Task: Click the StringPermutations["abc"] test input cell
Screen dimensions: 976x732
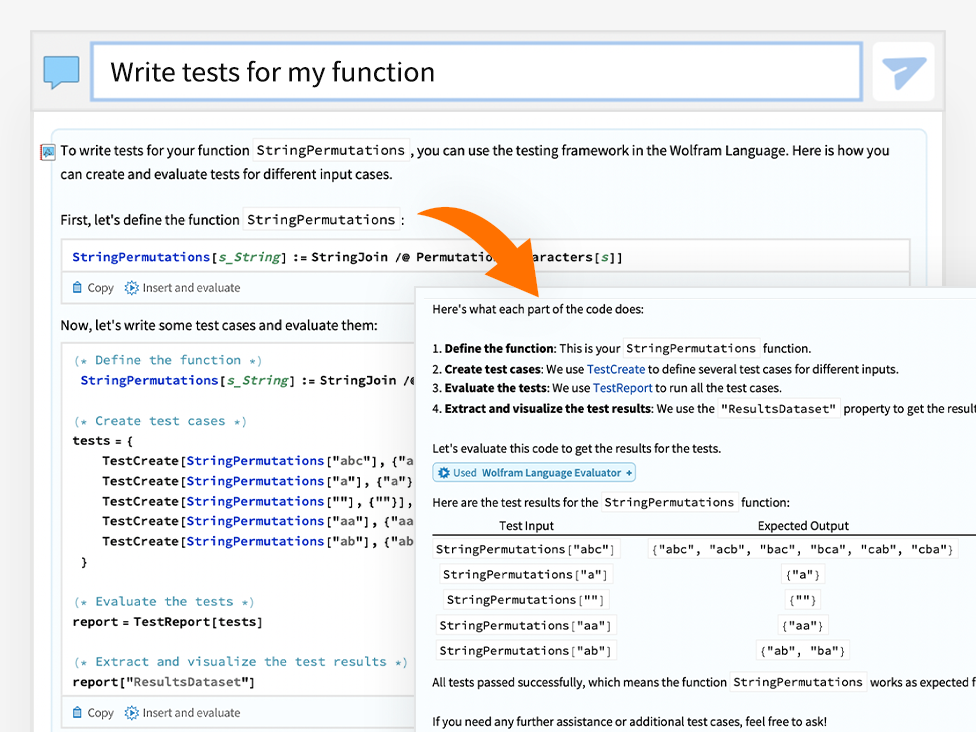Action: coord(526,549)
